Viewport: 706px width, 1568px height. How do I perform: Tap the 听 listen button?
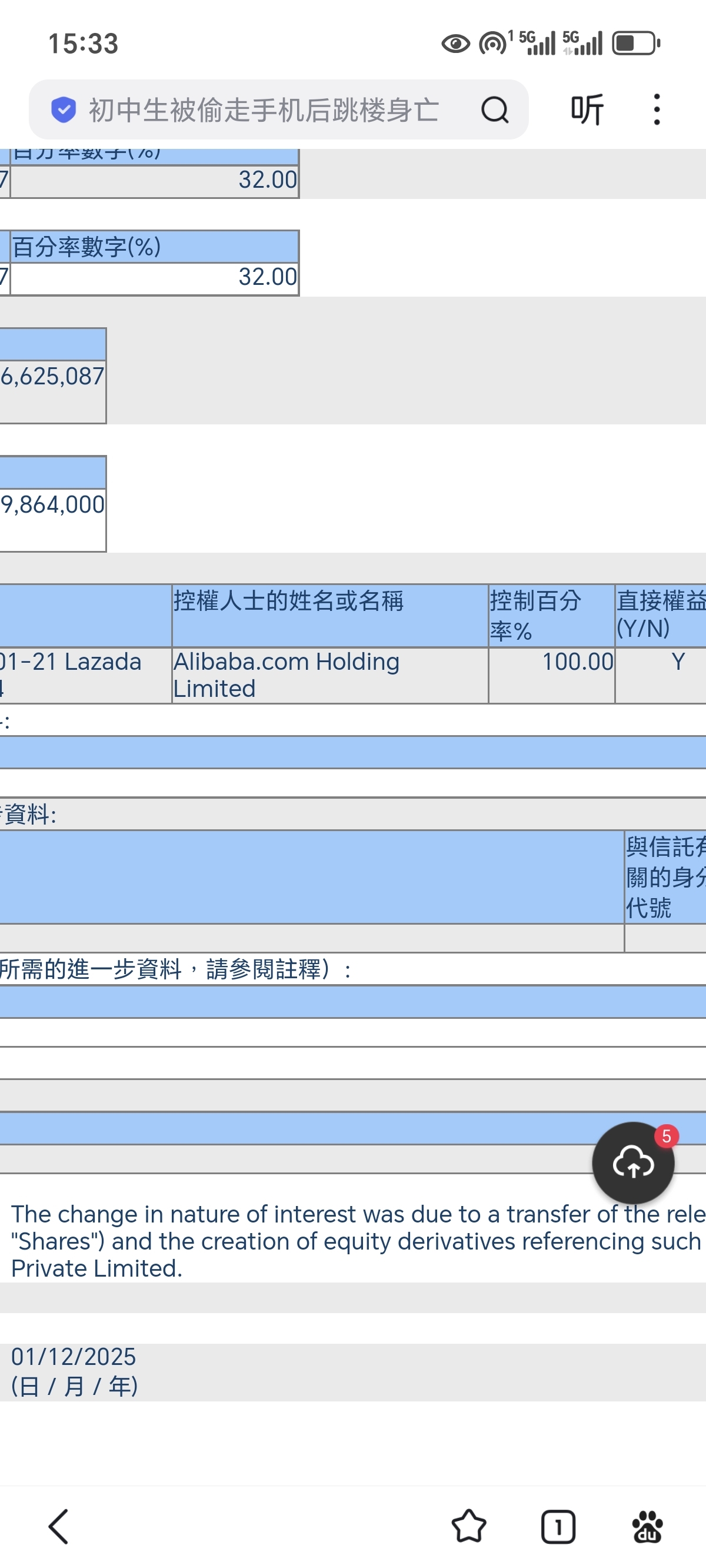coord(587,110)
